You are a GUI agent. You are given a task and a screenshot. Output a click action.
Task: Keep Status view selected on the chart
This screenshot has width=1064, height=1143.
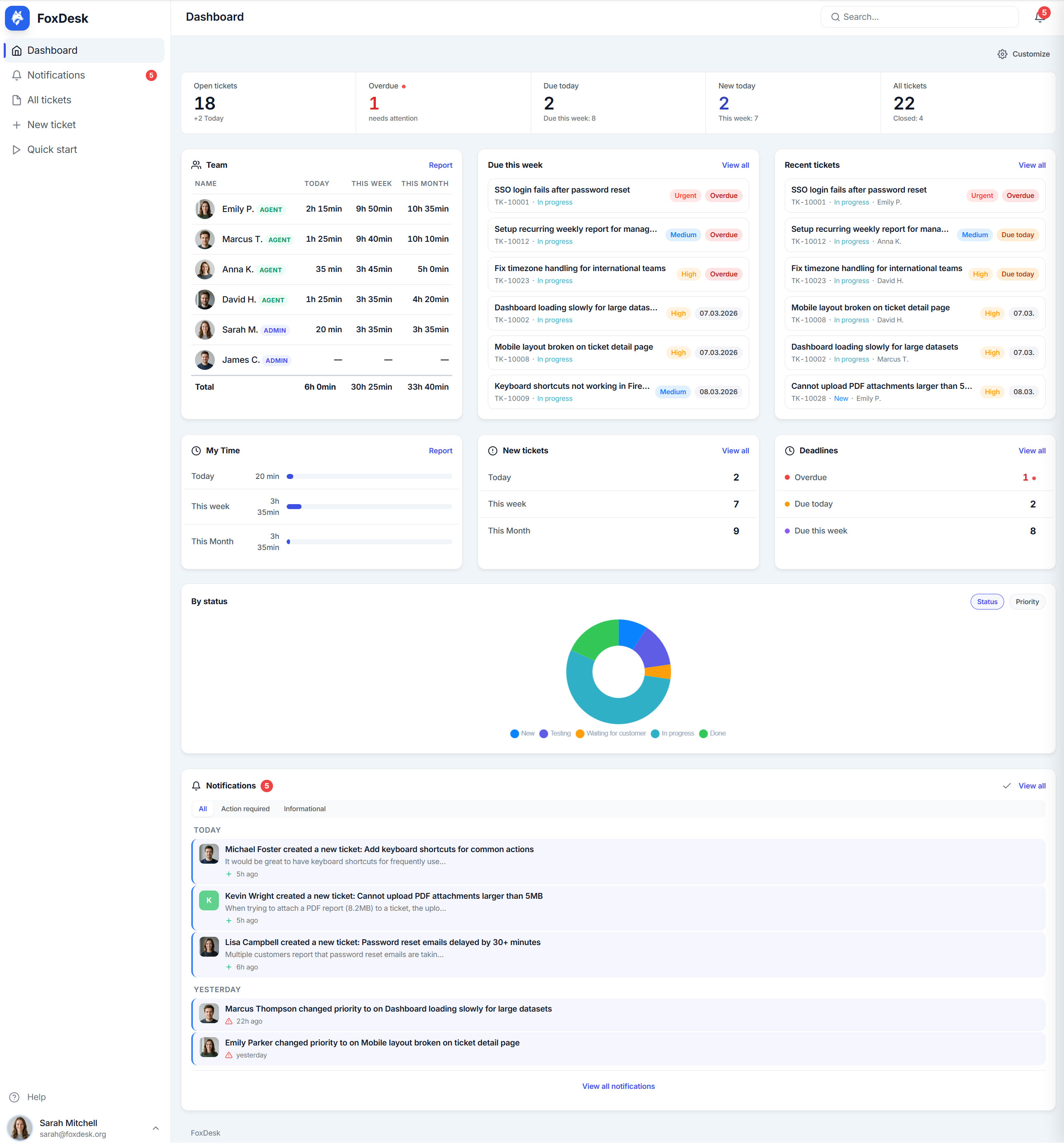click(x=987, y=601)
